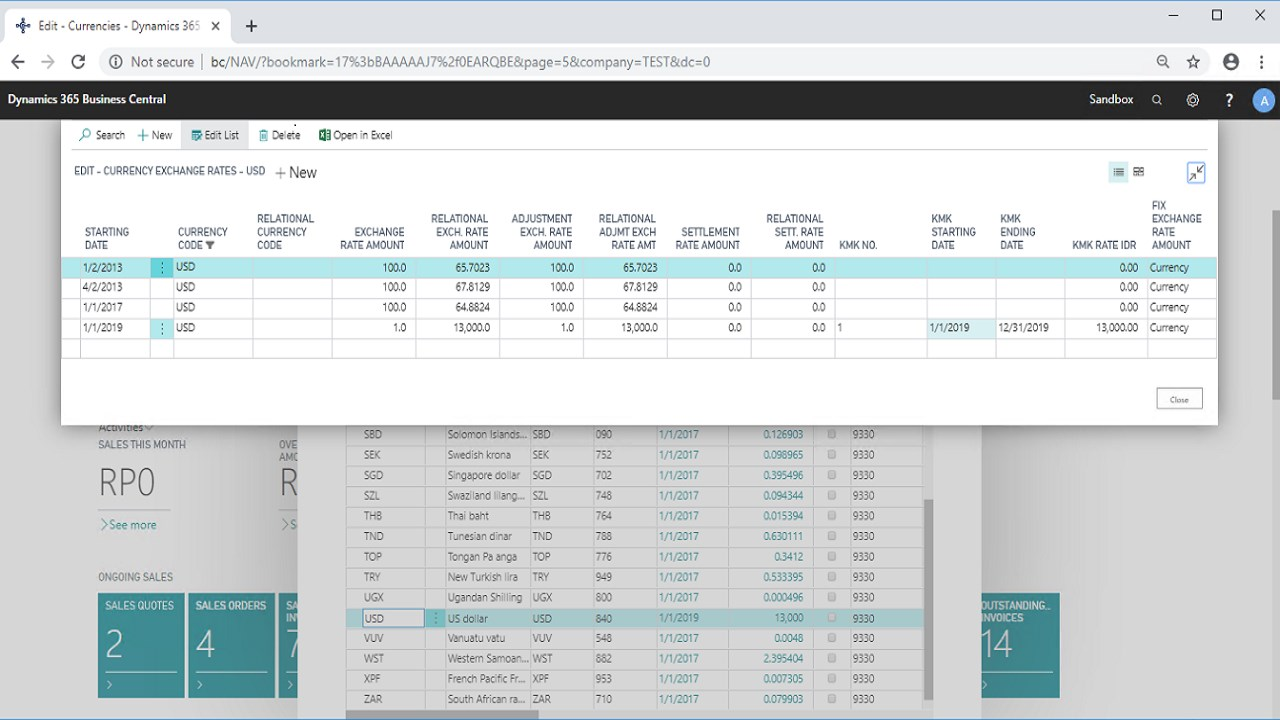Click KMK ending date 12/31/2019
Viewport: 1280px width, 720px height.
tap(1030, 328)
